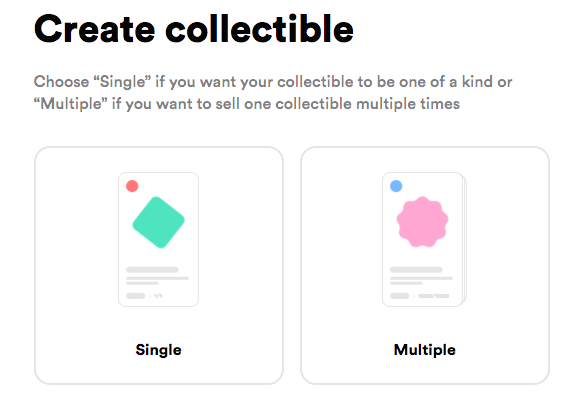Viewport: 575px width, 413px height.
Task: Click the green diamond shape icon
Action: click(x=158, y=222)
